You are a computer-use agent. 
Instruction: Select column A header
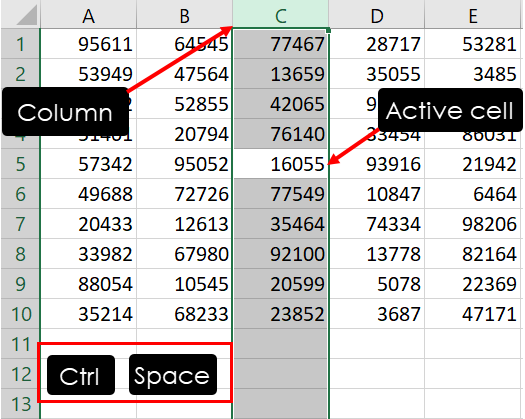[88, 15]
